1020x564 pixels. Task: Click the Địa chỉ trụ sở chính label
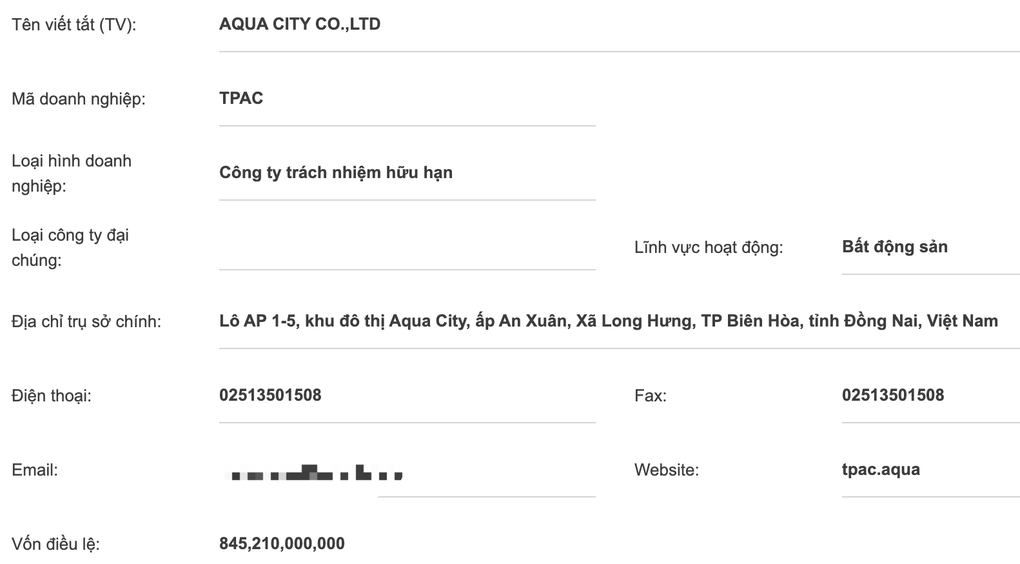click(87, 321)
